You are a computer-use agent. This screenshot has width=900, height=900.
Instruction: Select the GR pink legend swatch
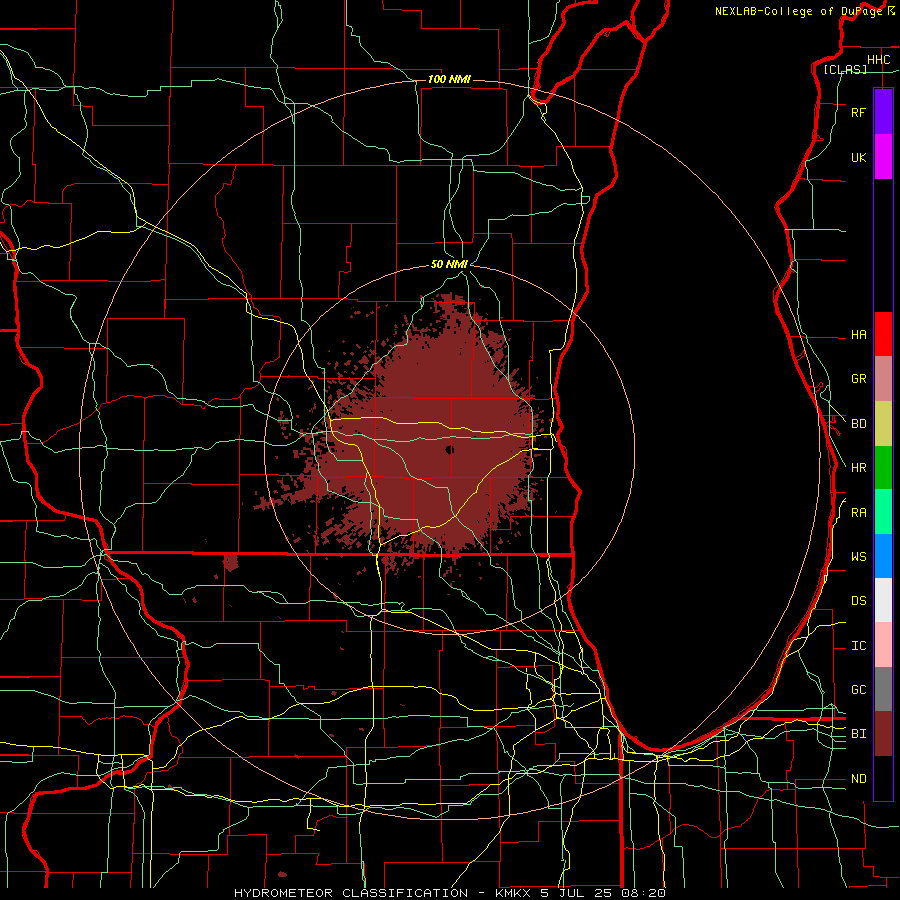tap(883, 379)
